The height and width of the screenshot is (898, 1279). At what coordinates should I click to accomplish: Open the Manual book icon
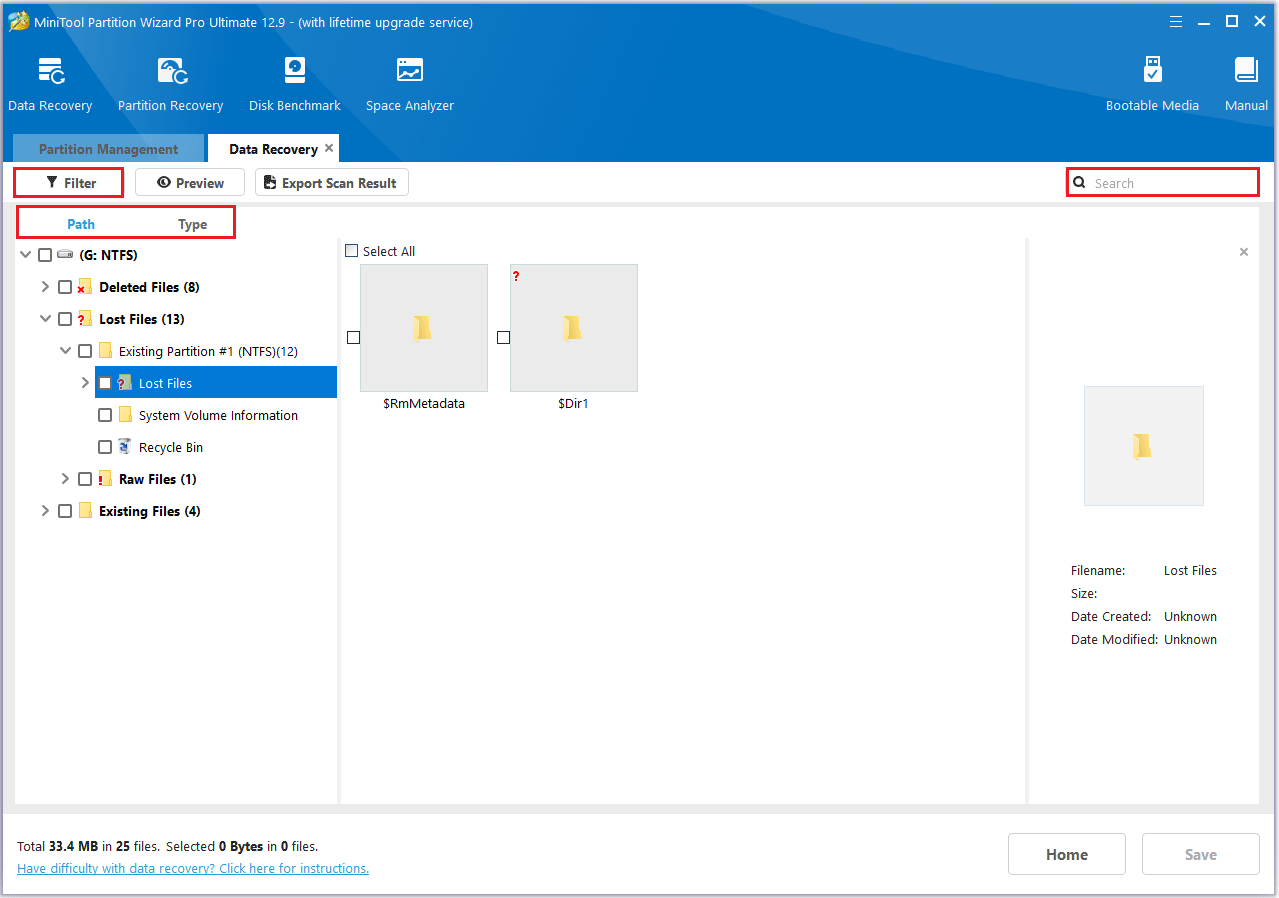tap(1246, 72)
